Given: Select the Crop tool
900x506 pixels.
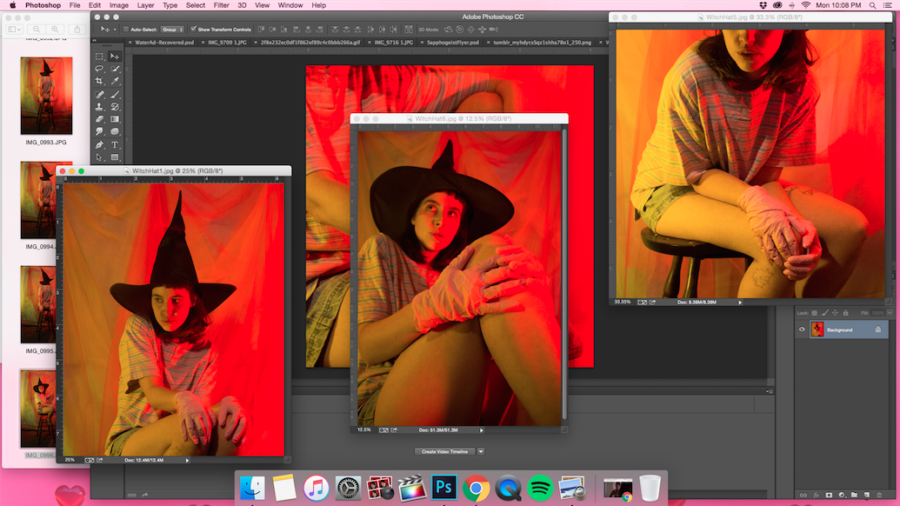Looking at the screenshot, I should [x=99, y=81].
